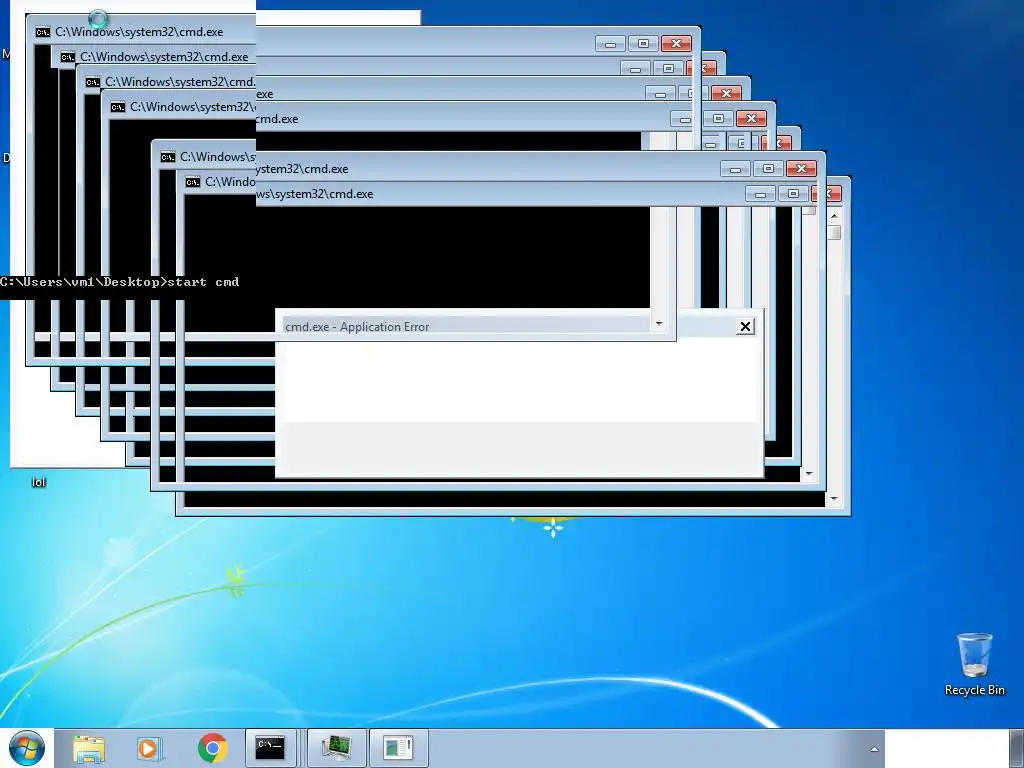Screen dimensions: 1024x768
Task: Minimize the frontmost cmd window
Action: tap(760, 194)
